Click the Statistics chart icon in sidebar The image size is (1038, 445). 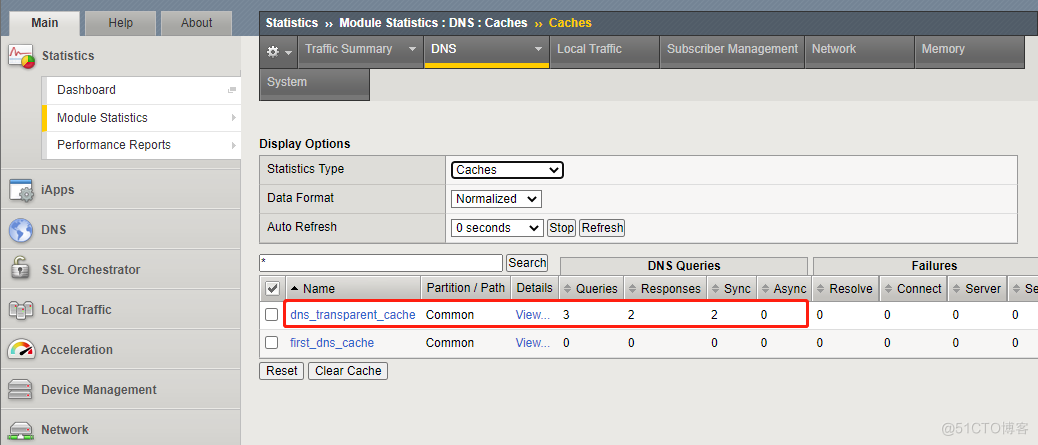pyautogui.click(x=21, y=56)
